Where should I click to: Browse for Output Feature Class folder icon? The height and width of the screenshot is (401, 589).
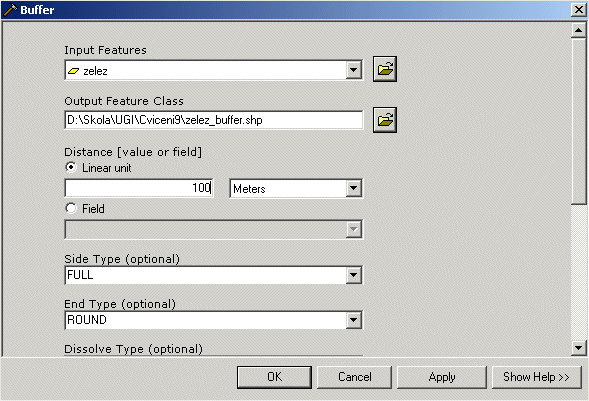pyautogui.click(x=385, y=120)
